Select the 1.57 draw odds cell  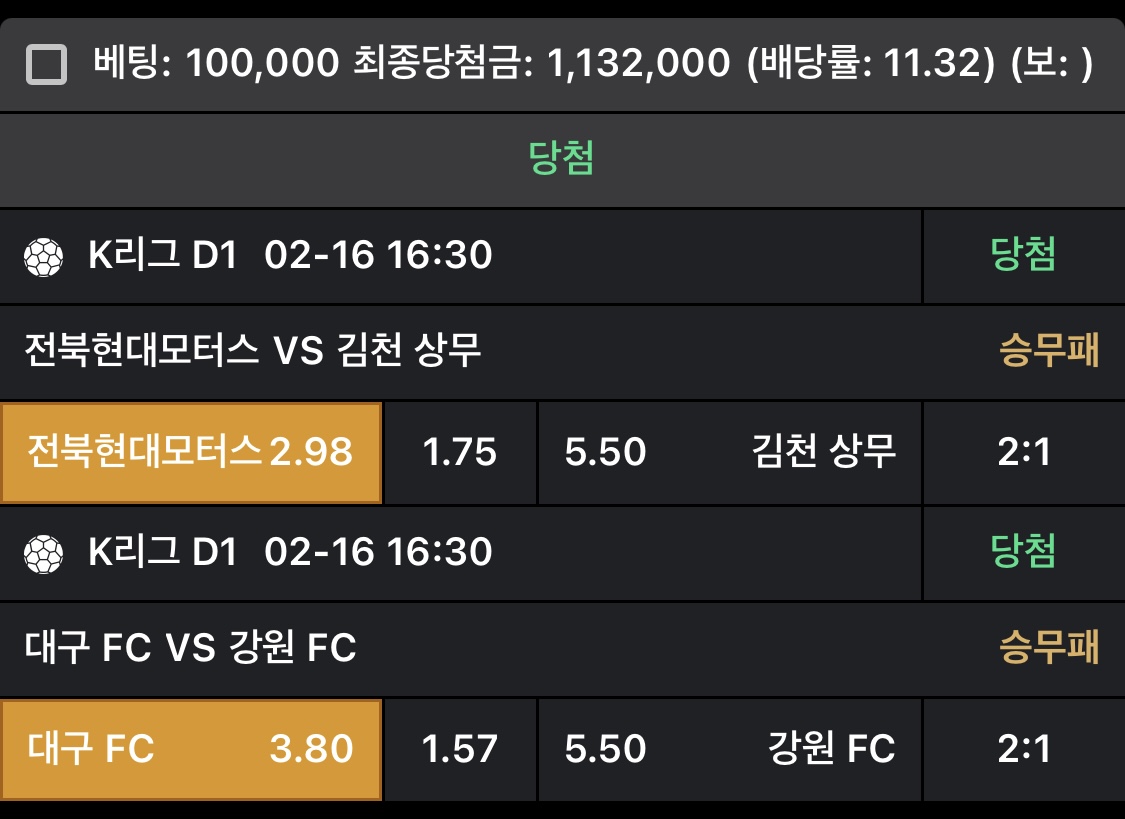click(460, 749)
